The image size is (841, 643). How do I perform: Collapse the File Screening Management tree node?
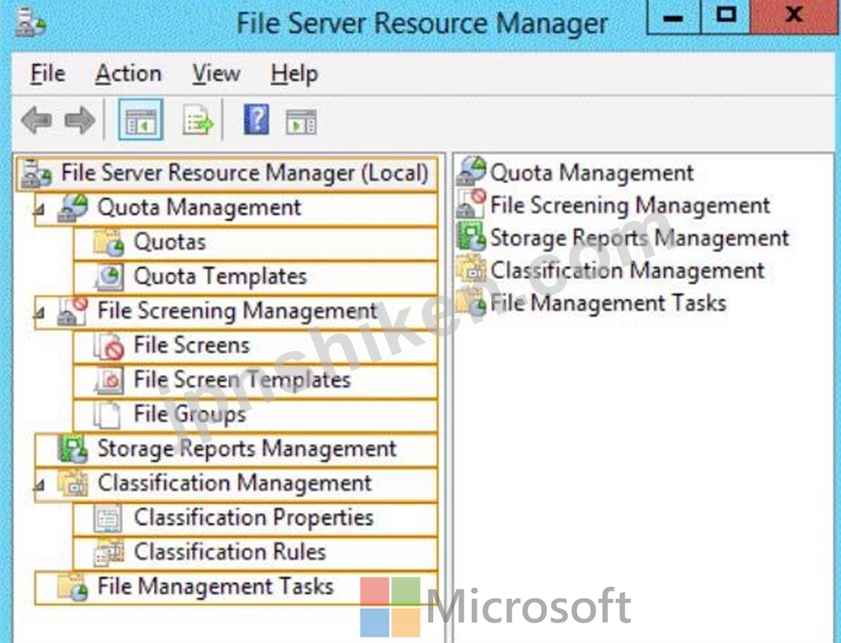coord(40,312)
